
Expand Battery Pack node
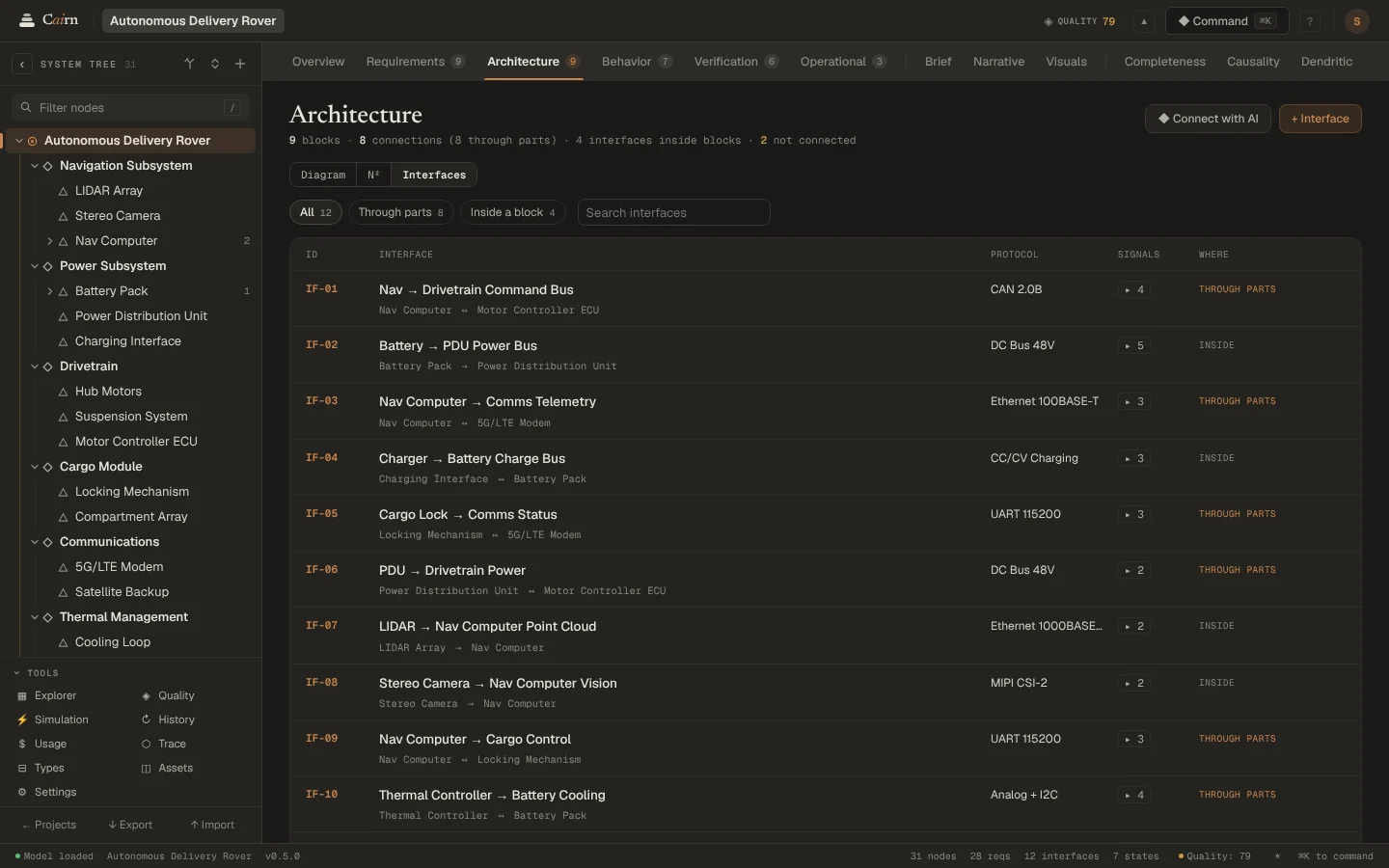(50, 291)
